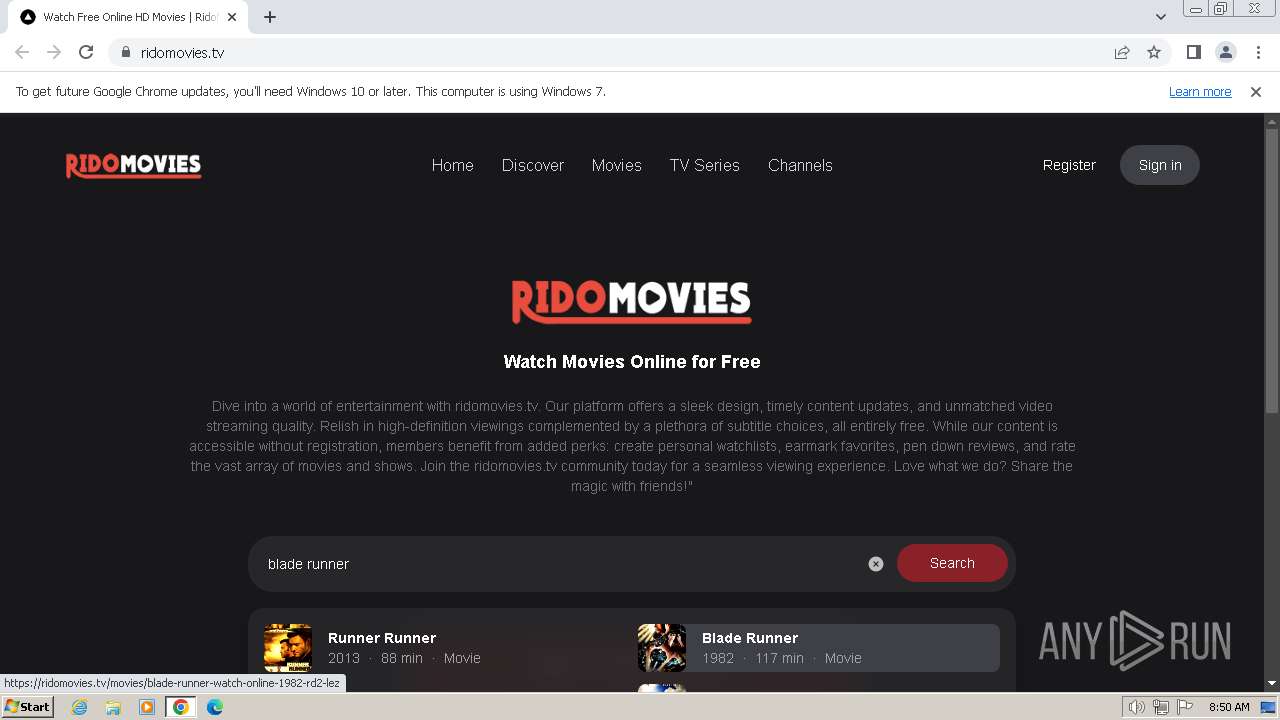Viewport: 1280px width, 720px height.
Task: Click the Search button
Action: pyautogui.click(x=951, y=563)
